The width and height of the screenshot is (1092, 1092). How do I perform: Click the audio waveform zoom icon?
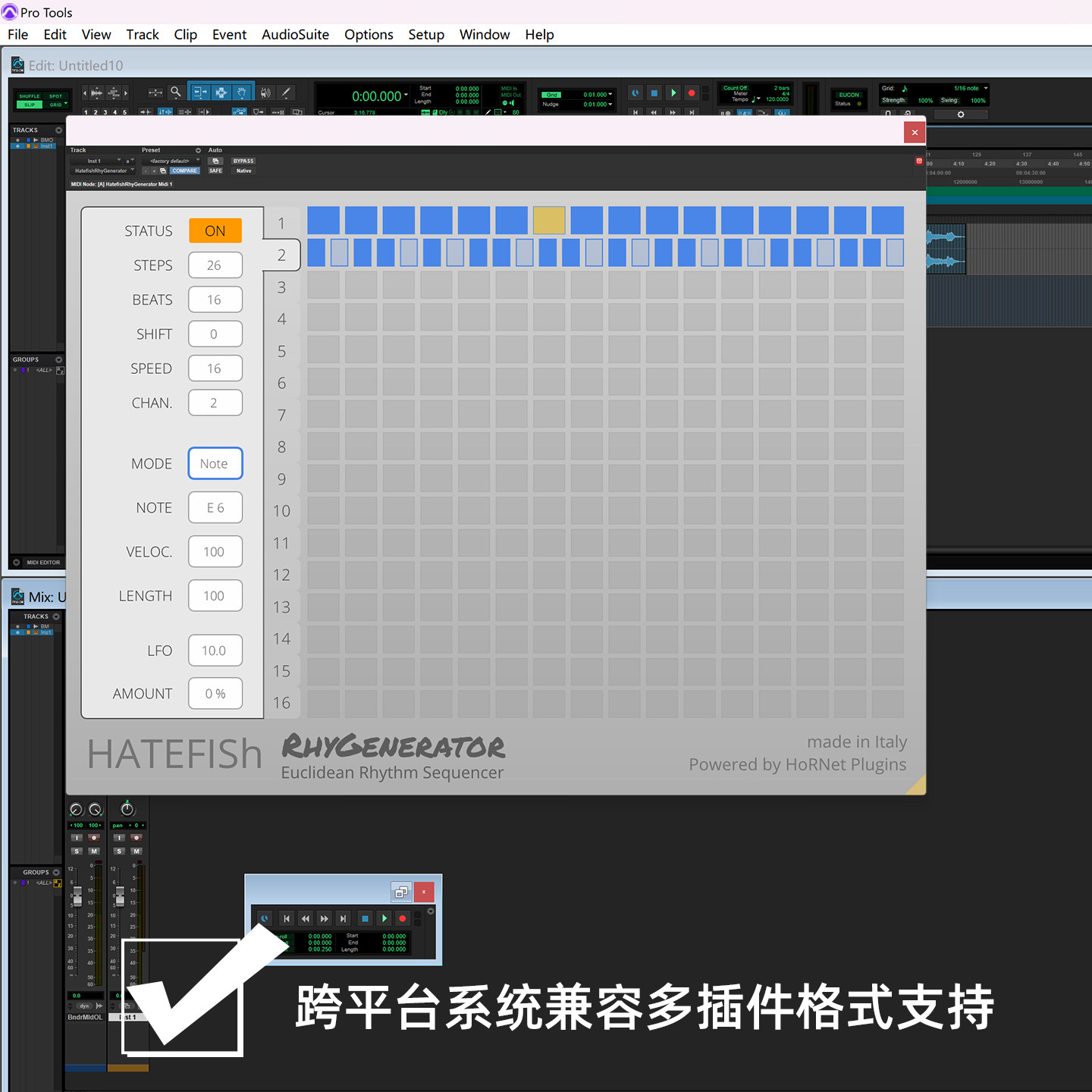coord(96,93)
